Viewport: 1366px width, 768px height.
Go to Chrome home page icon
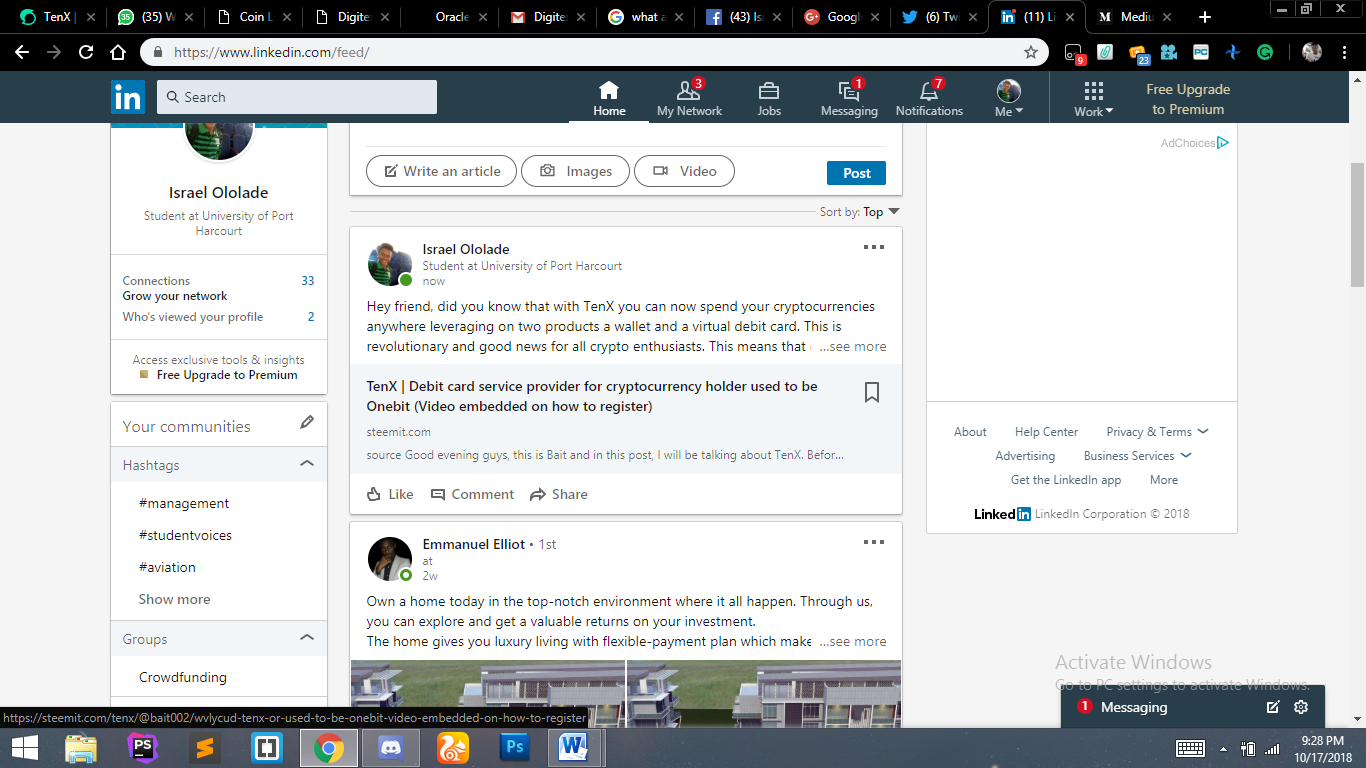[117, 52]
